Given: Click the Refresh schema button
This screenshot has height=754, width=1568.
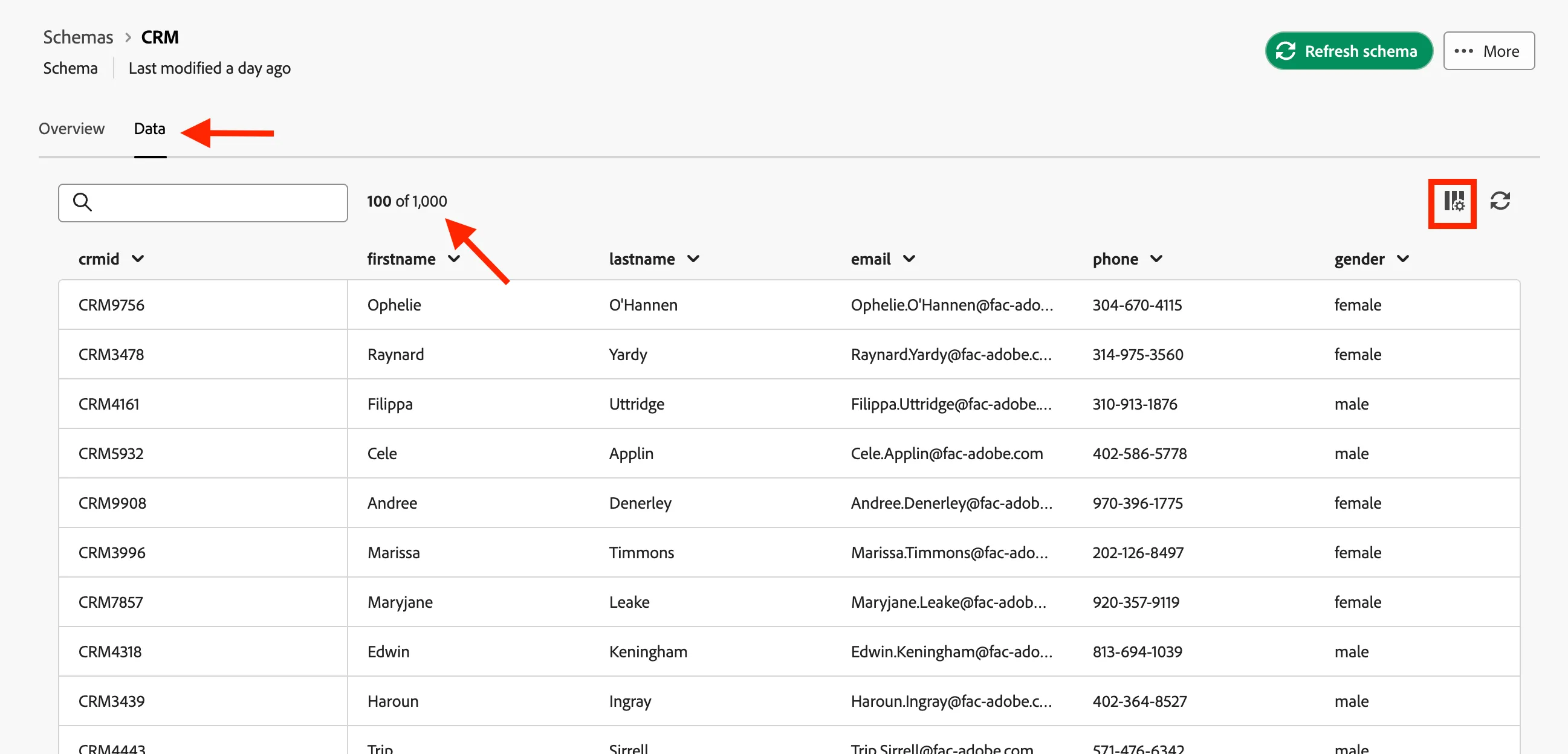Looking at the screenshot, I should tap(1349, 51).
